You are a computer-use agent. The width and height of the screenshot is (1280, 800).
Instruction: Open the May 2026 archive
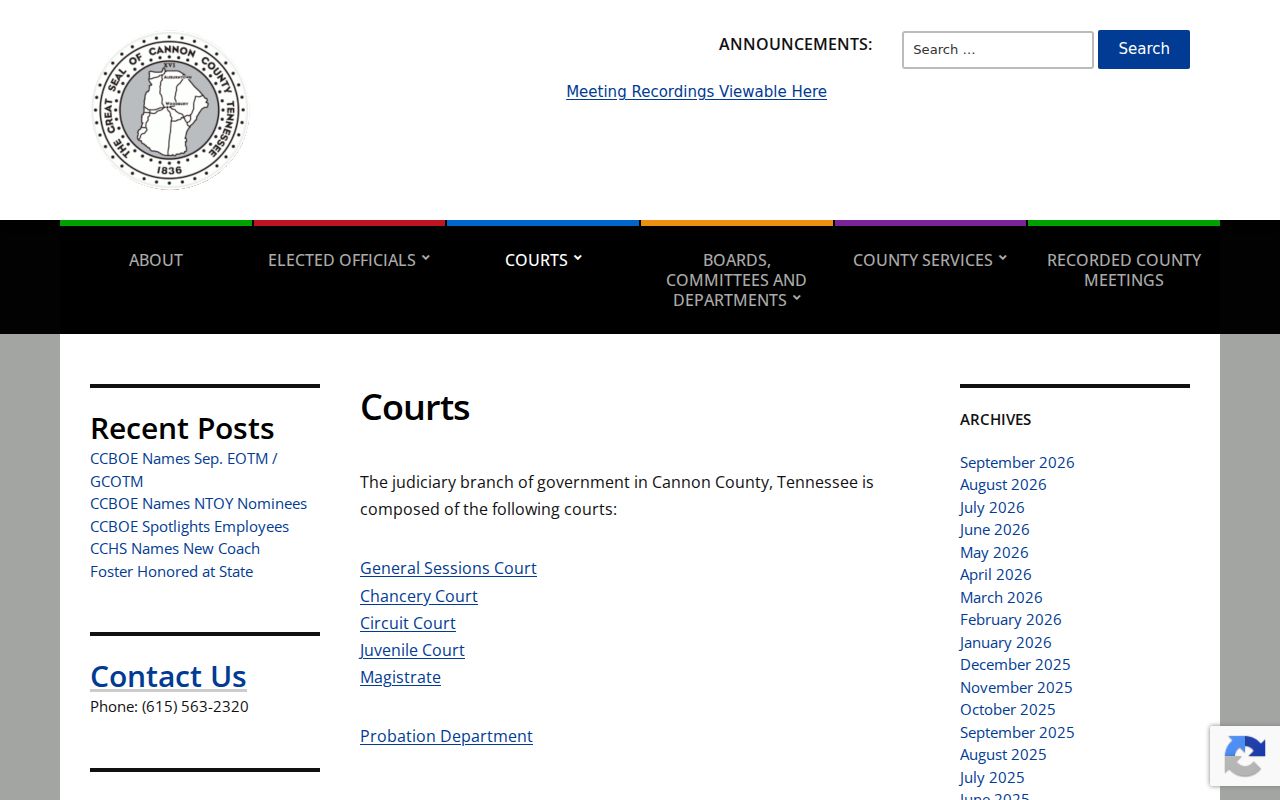[x=994, y=552]
